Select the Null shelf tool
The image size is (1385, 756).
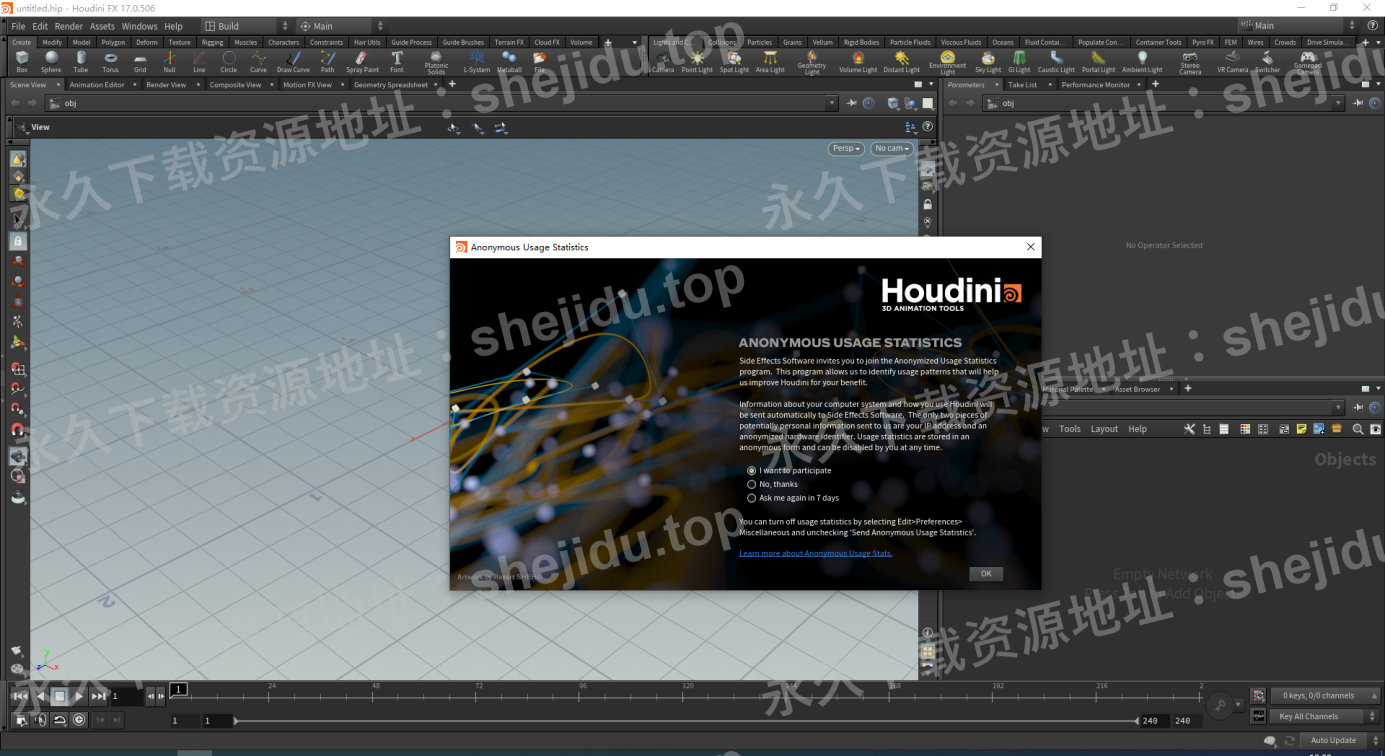(169, 62)
